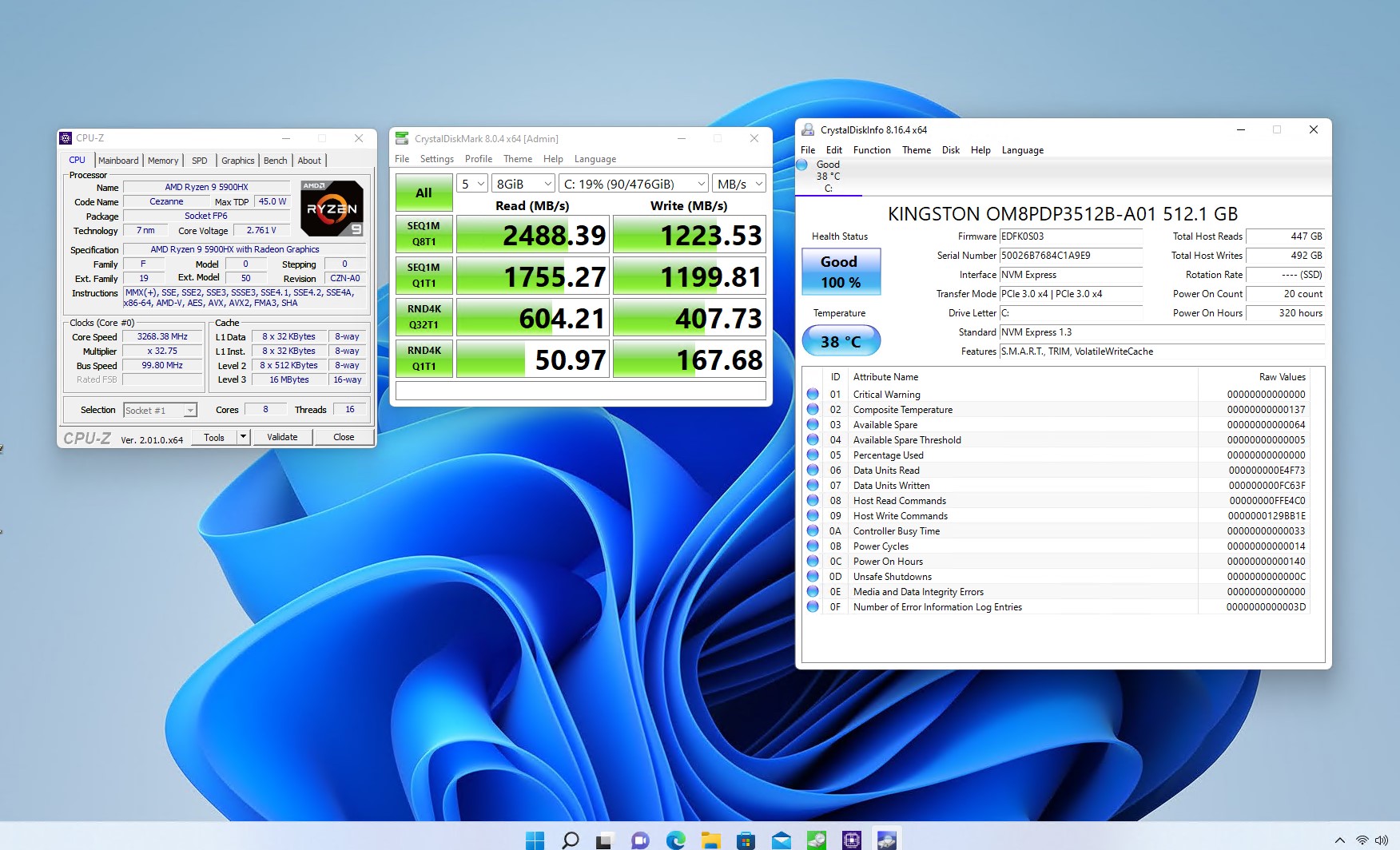Open the Microsoft Store taskbar icon
The image size is (1400, 850).
746,840
